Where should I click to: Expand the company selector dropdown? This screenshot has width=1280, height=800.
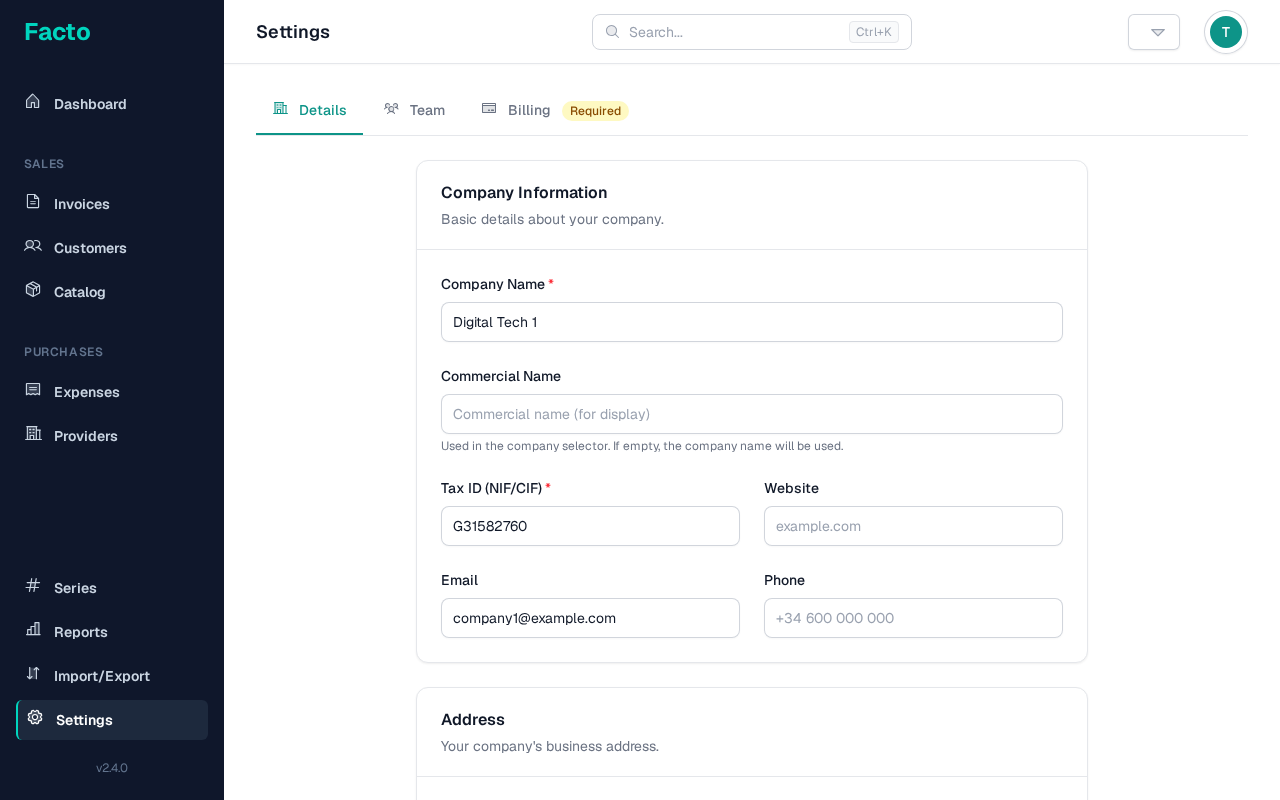point(1153,32)
